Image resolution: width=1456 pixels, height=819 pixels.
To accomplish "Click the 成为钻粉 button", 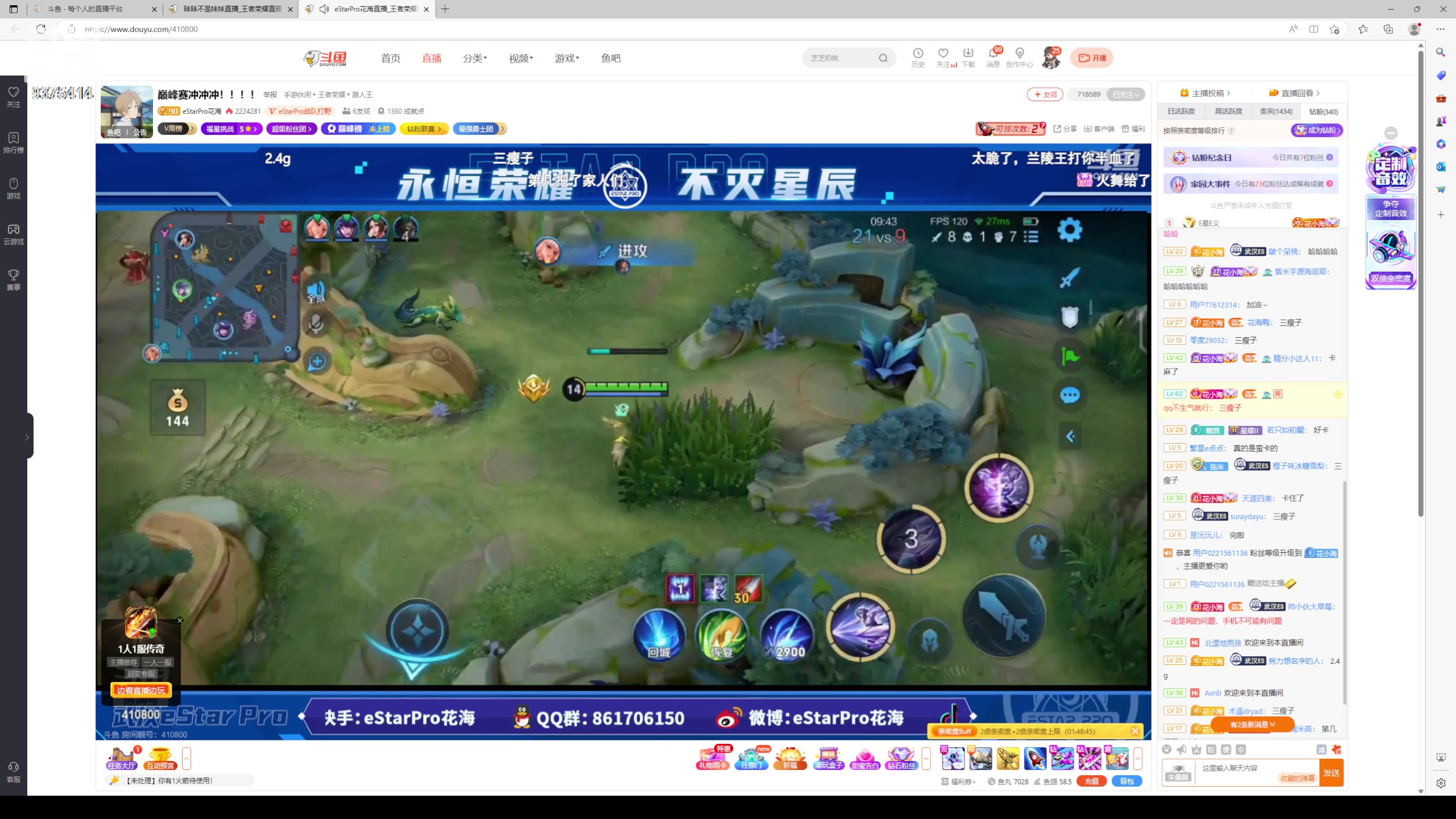I will [1317, 130].
